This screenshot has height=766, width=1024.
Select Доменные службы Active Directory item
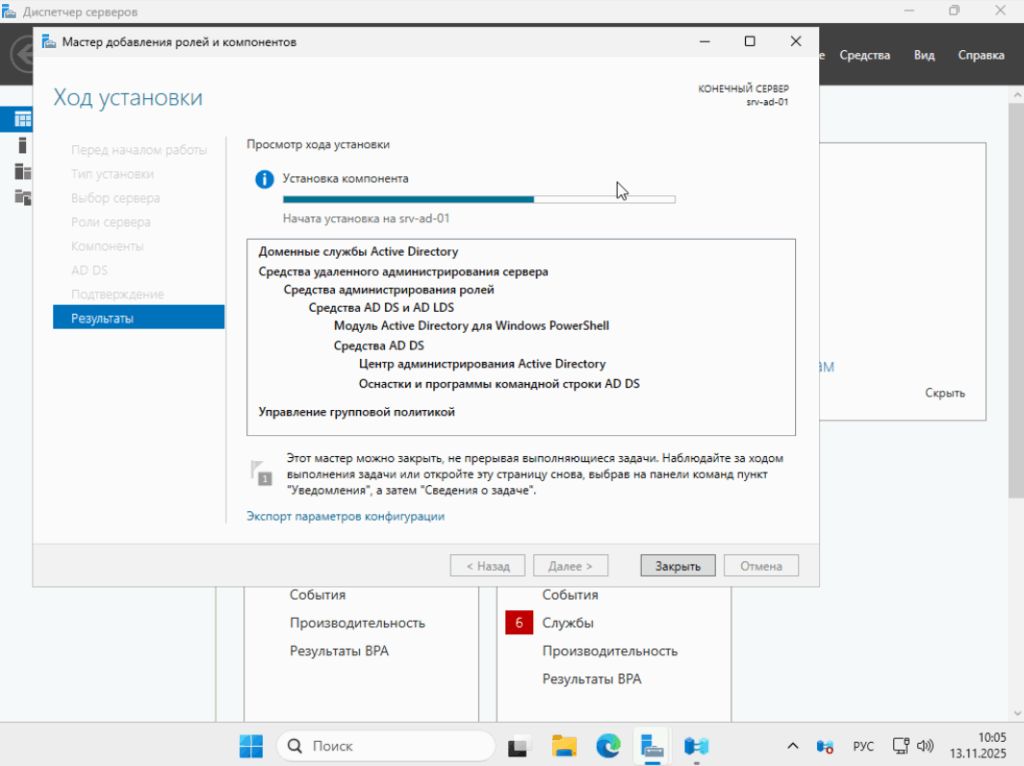[x=358, y=251]
